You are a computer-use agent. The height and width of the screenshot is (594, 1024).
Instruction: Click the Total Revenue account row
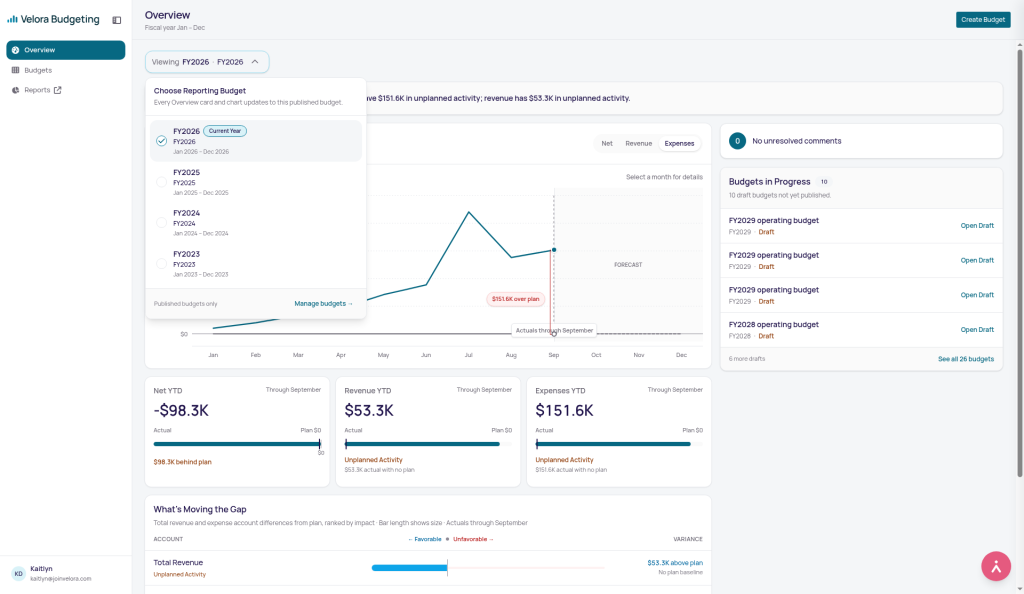point(428,568)
